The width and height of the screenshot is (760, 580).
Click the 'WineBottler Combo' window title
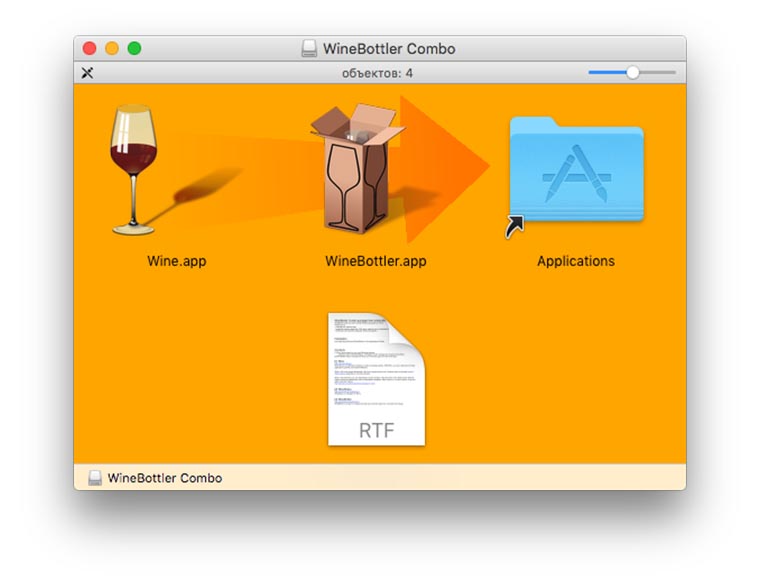[x=389, y=49]
